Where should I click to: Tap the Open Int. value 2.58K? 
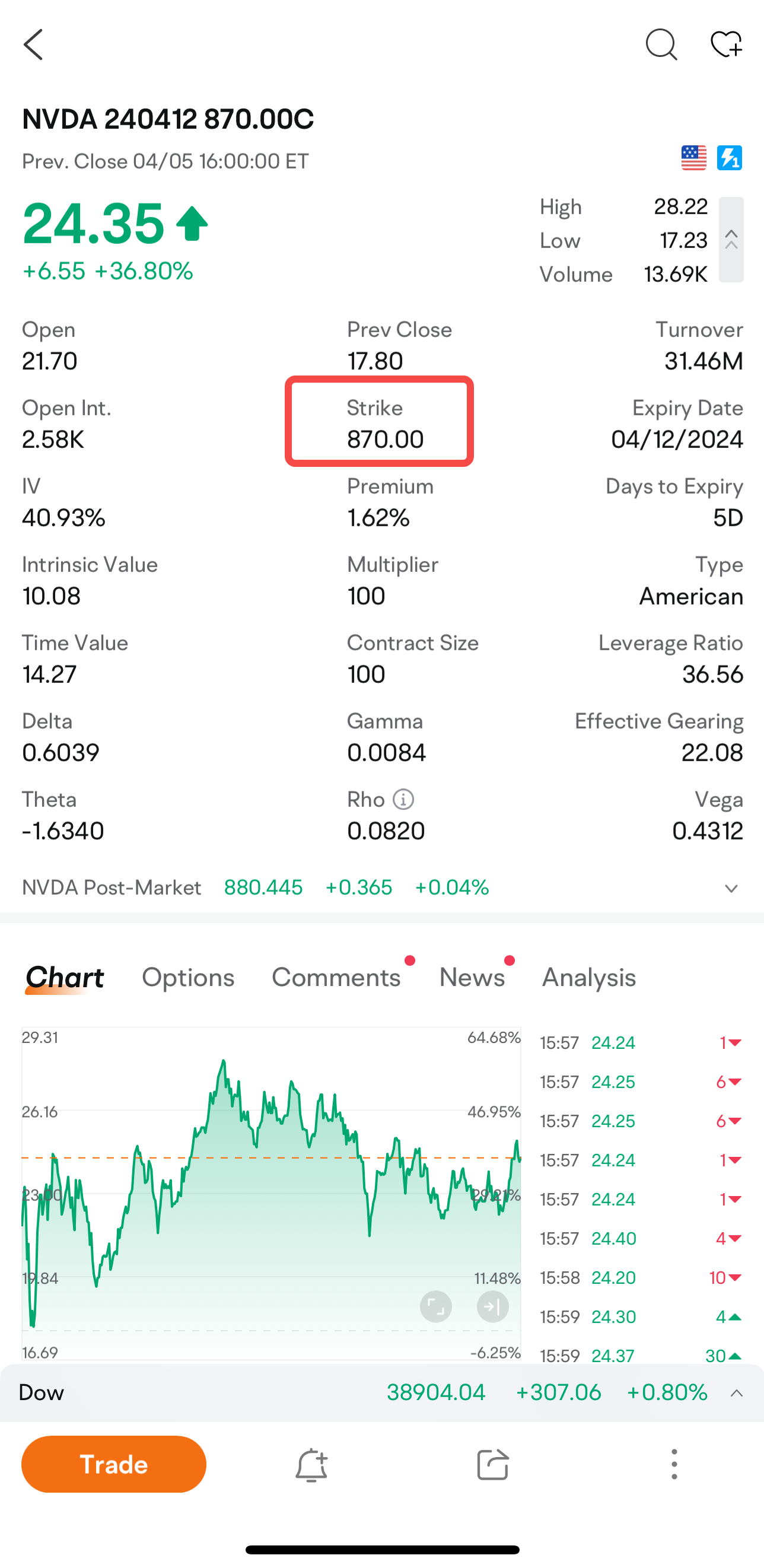coord(53,440)
